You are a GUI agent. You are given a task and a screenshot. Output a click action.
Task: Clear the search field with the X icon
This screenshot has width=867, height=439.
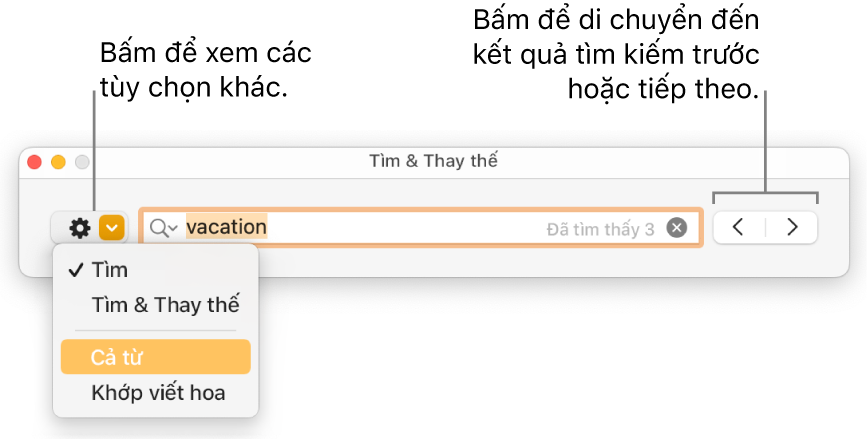tap(677, 228)
